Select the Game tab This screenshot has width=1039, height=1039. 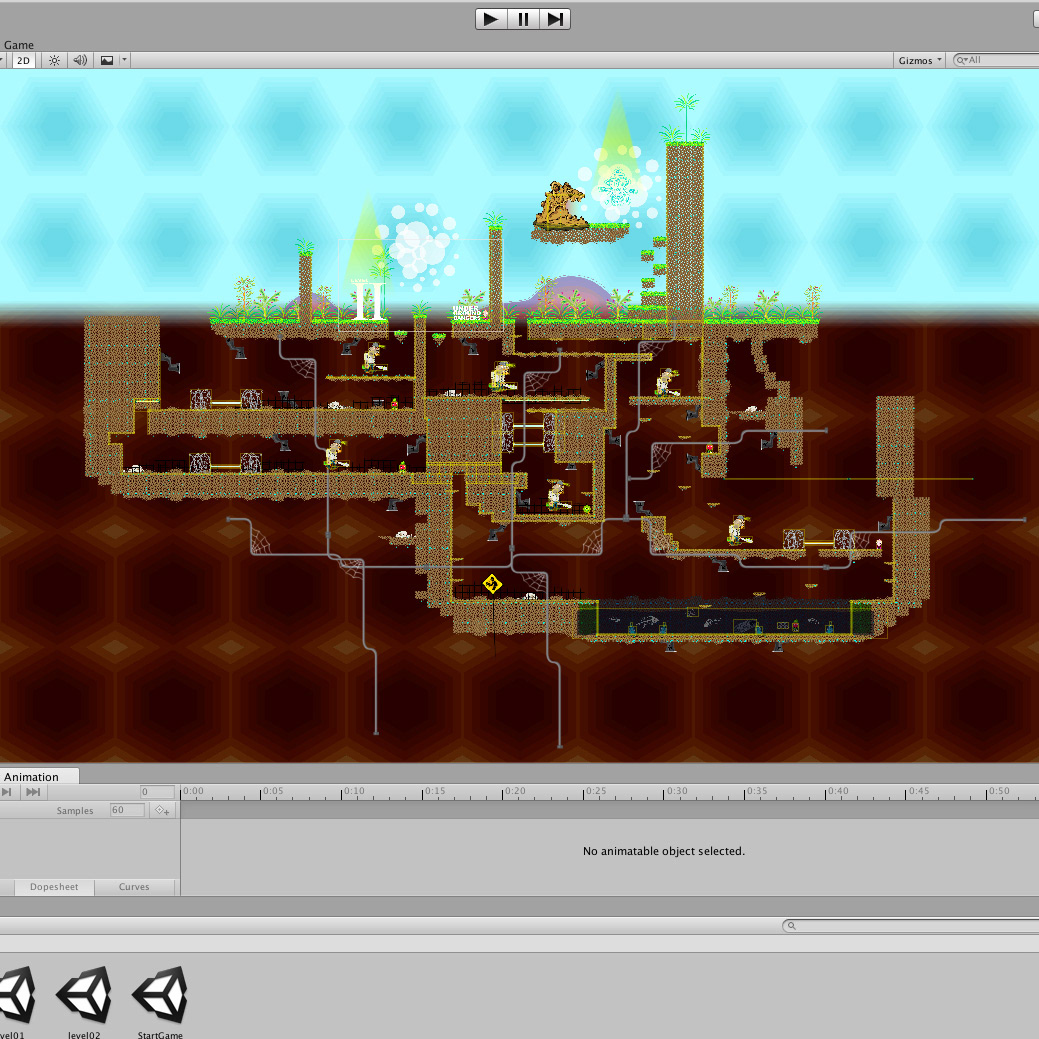[19, 45]
